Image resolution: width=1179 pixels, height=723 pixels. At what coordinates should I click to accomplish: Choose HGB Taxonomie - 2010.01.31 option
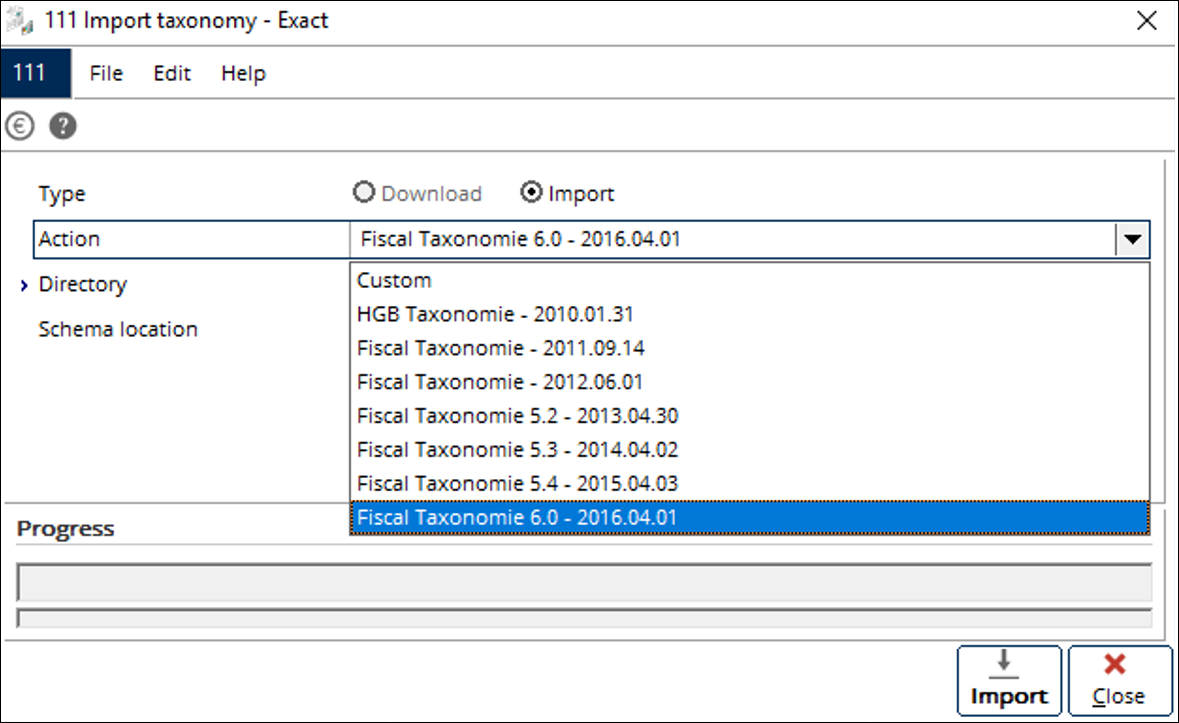pyautogui.click(x=750, y=314)
